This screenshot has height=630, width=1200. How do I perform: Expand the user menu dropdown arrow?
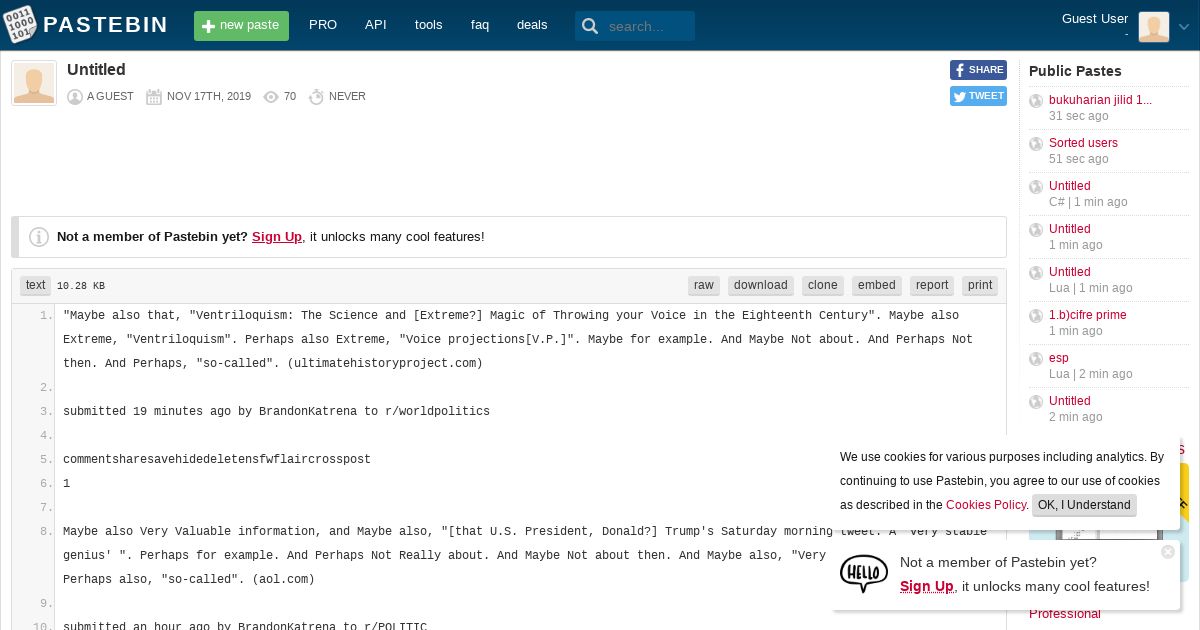[1184, 27]
